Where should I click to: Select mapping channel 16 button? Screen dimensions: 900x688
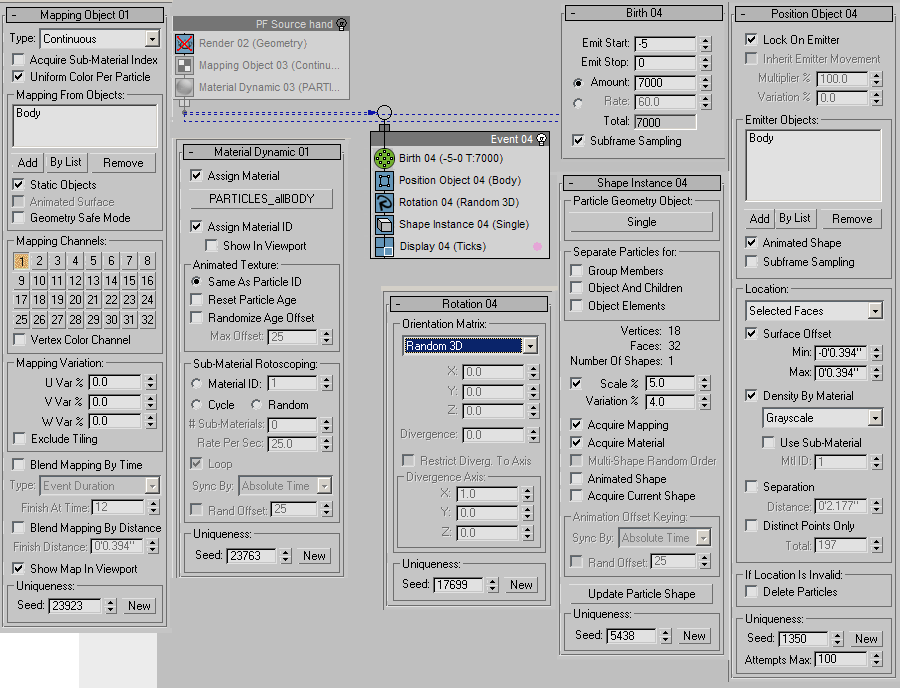point(148,281)
